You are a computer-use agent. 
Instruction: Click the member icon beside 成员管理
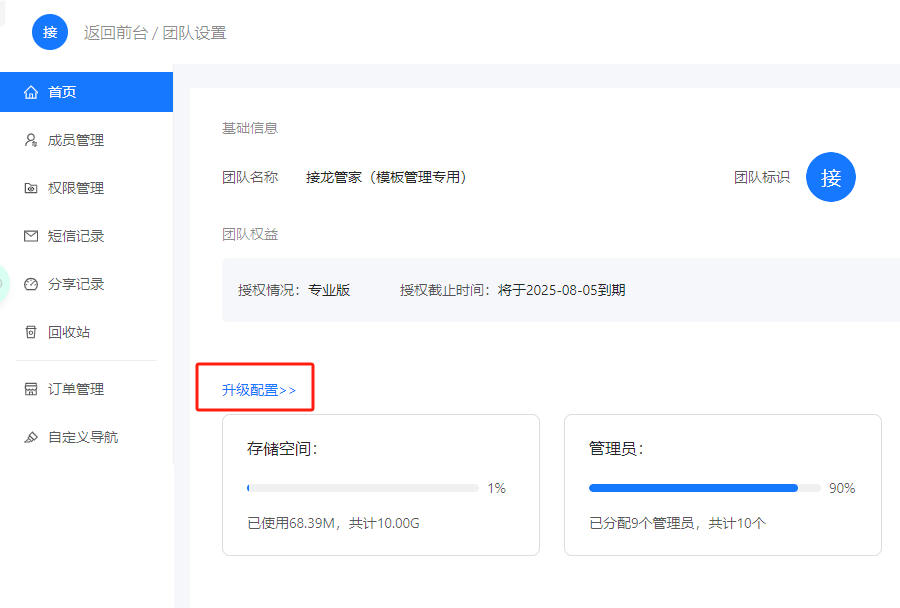pos(31,140)
